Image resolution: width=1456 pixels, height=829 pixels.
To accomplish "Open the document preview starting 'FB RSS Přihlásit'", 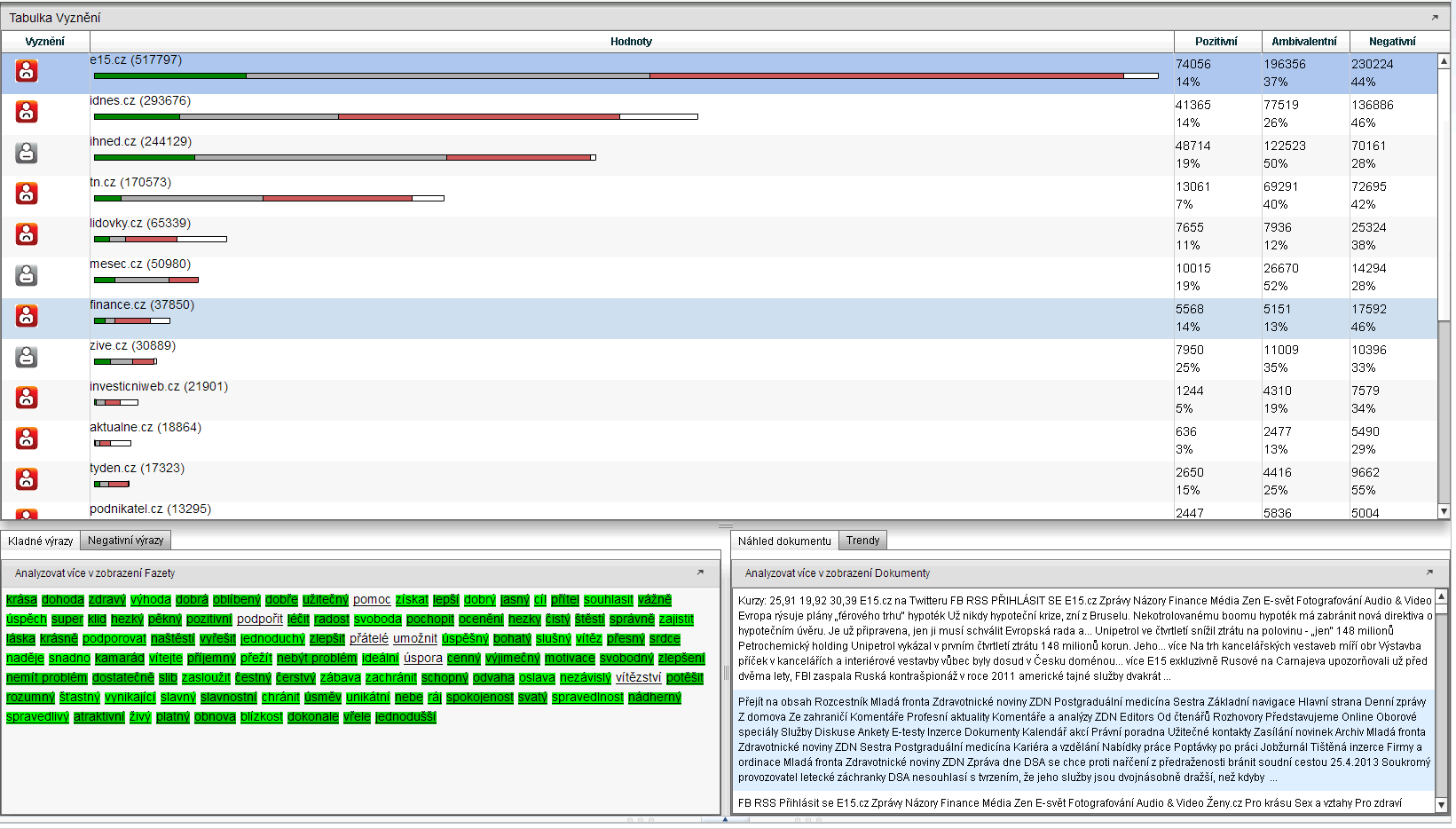I will tap(1083, 803).
